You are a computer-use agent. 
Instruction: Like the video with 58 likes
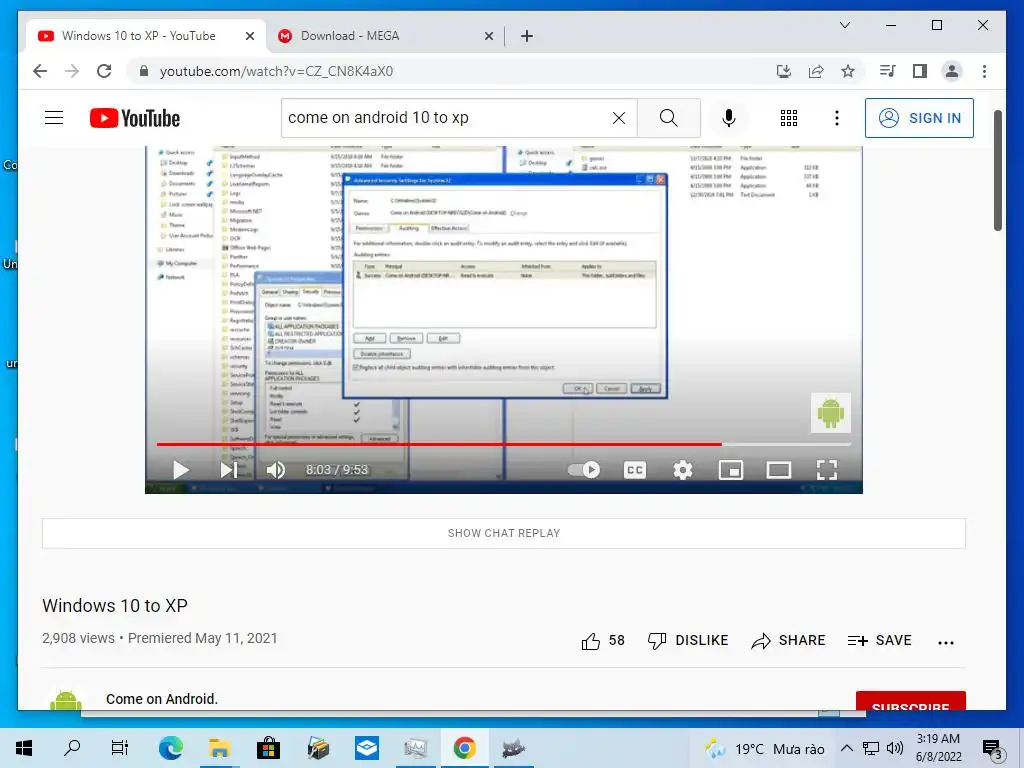[603, 641]
